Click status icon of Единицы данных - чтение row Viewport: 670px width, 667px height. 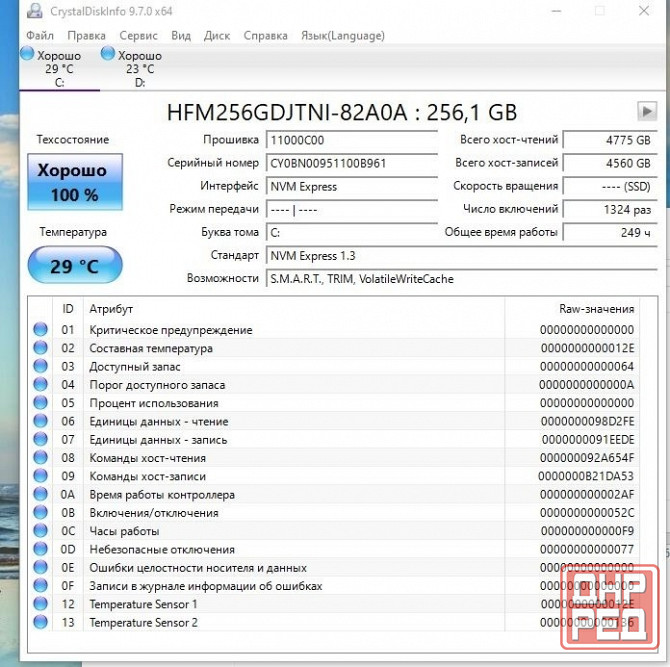coord(41,421)
